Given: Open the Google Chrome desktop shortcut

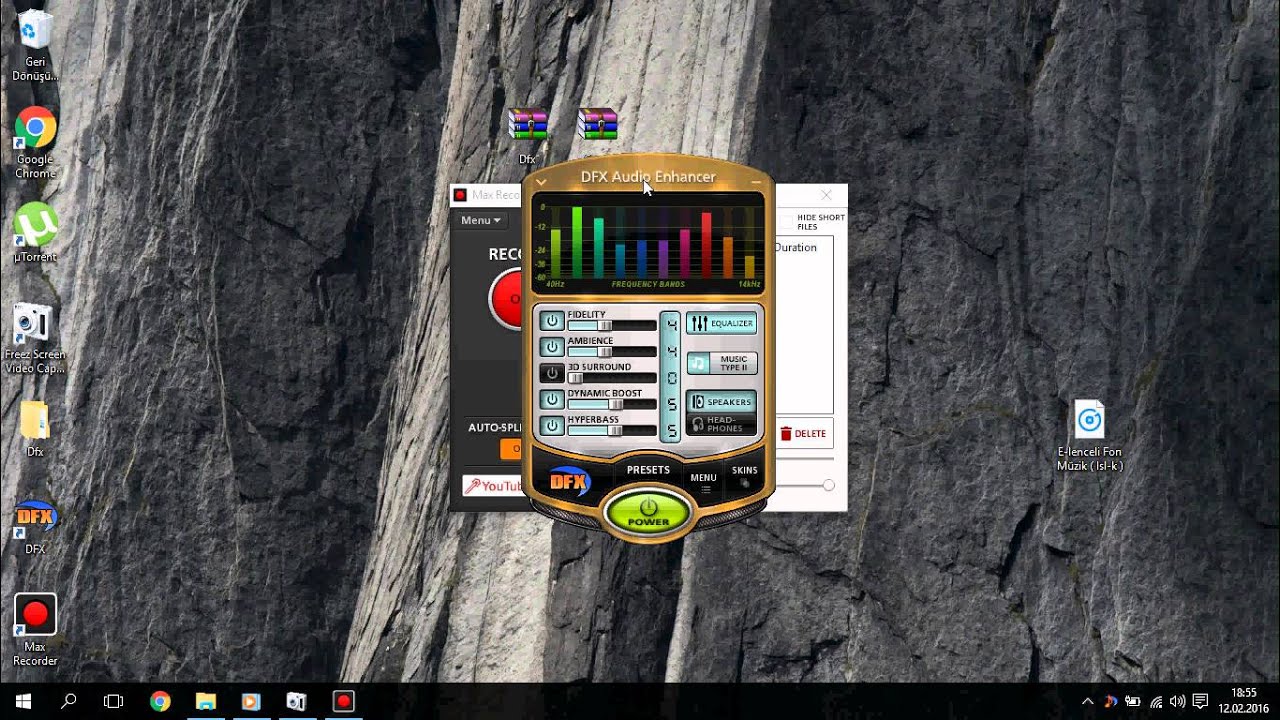Looking at the screenshot, I should [35, 143].
